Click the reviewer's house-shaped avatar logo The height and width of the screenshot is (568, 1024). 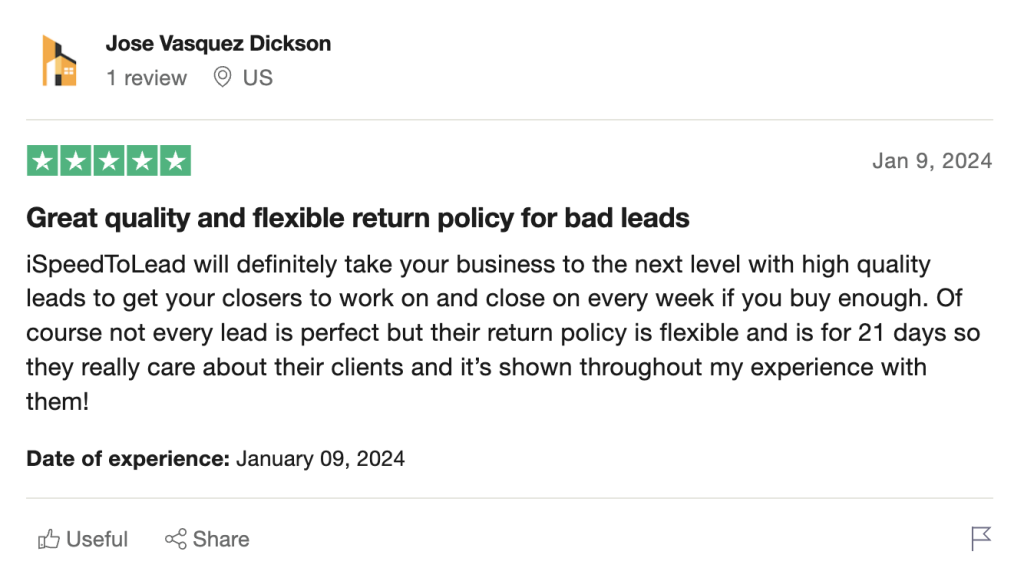click(x=59, y=61)
